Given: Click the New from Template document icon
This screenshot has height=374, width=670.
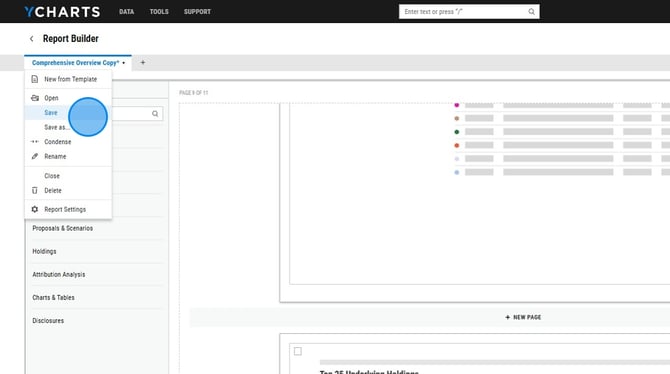Looking at the screenshot, I should 35,79.
